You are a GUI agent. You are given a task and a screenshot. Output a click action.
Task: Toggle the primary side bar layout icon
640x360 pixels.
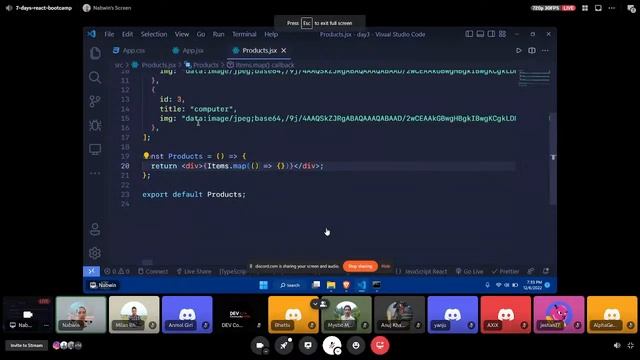pyautogui.click(x=469, y=34)
